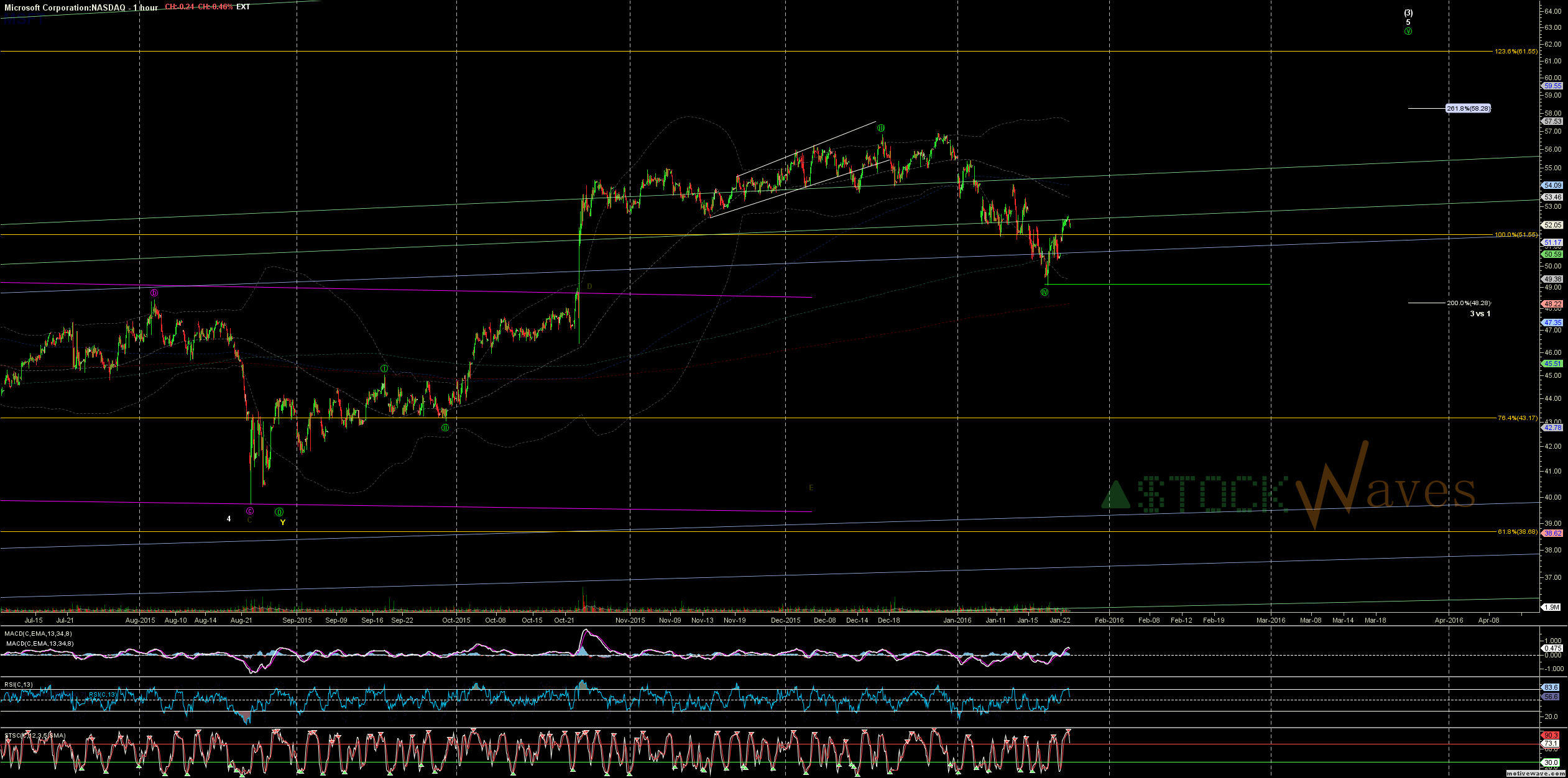Click the blue RSI(C,13) plot label
1568x778 pixels.
102,695
